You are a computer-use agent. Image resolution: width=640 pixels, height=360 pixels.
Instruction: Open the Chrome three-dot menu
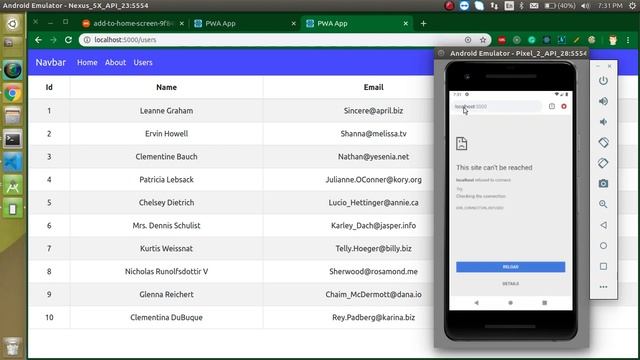[628, 40]
